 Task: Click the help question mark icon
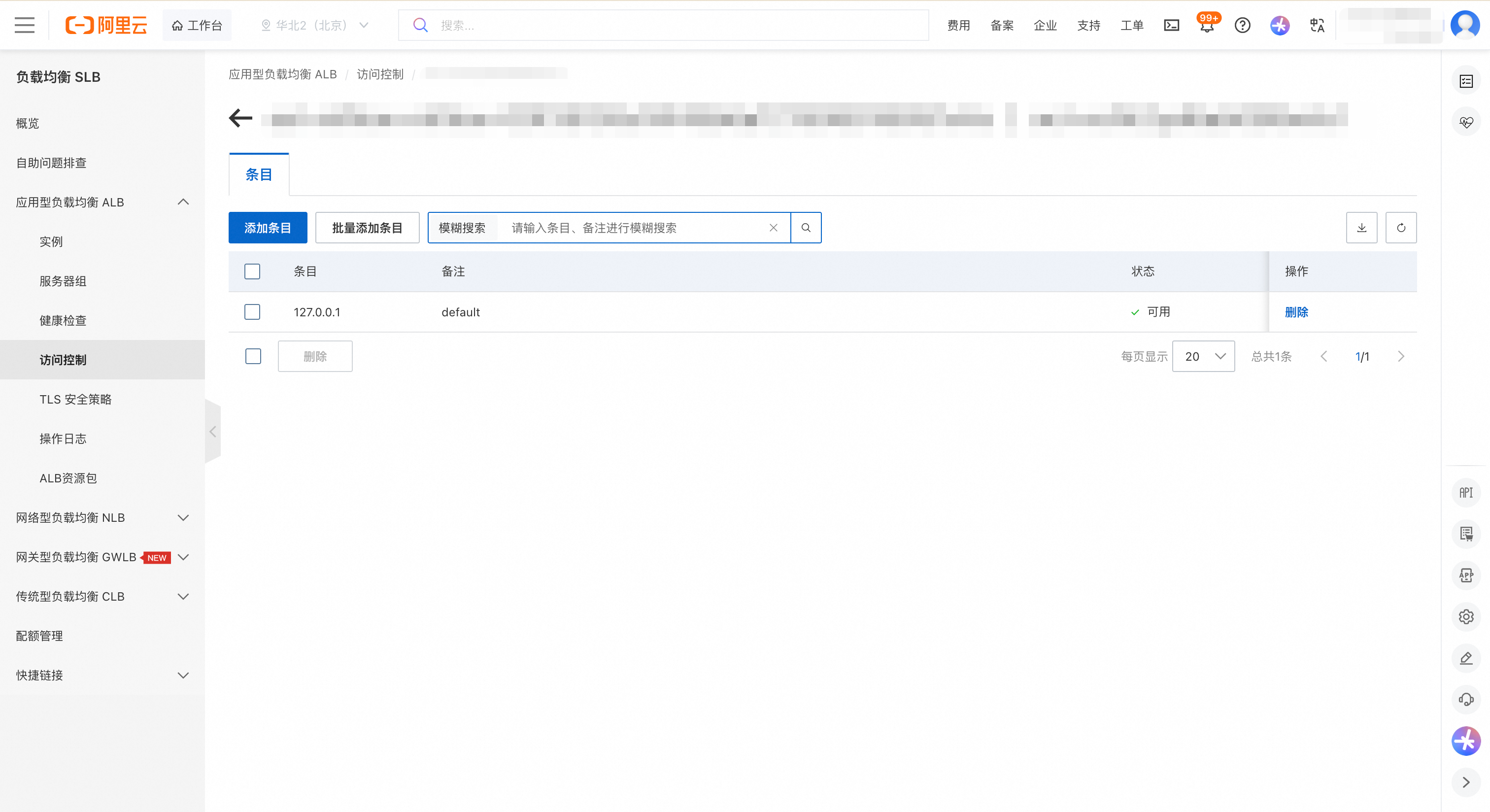click(x=1243, y=26)
